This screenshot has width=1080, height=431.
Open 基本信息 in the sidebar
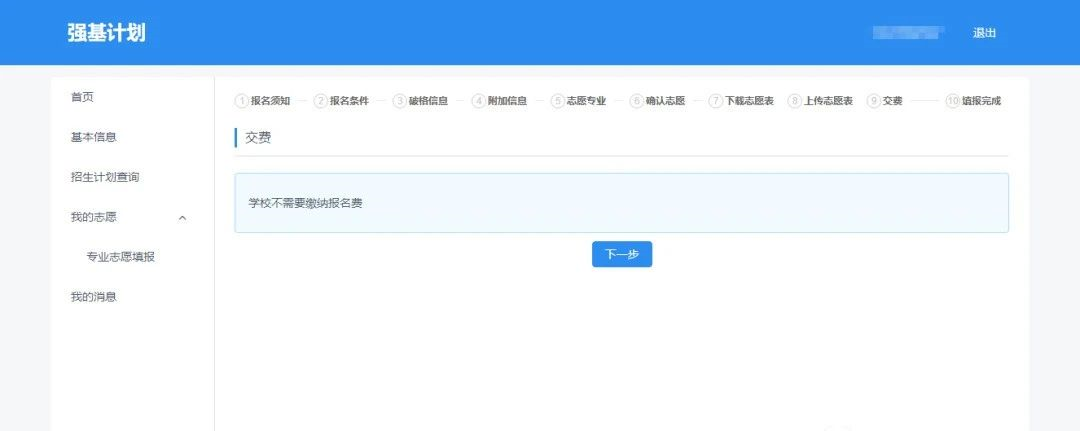click(x=93, y=137)
